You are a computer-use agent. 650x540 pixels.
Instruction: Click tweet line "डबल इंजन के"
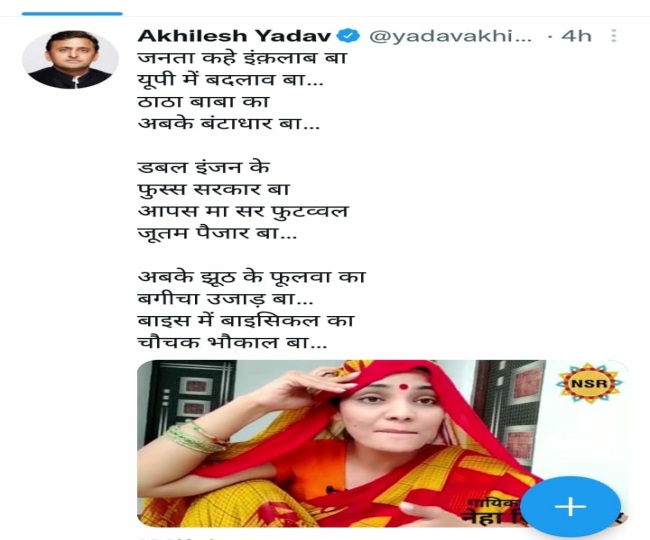coord(204,167)
